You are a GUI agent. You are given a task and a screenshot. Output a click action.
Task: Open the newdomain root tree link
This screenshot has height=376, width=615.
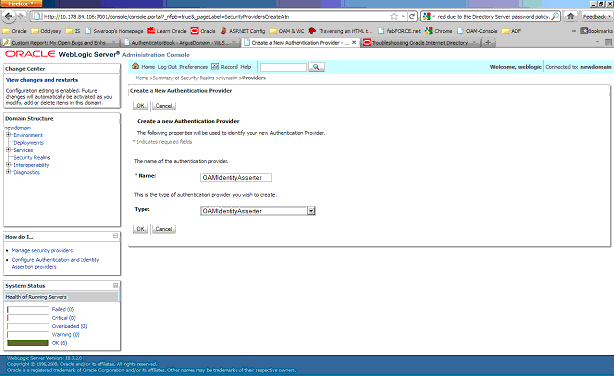click(18, 128)
